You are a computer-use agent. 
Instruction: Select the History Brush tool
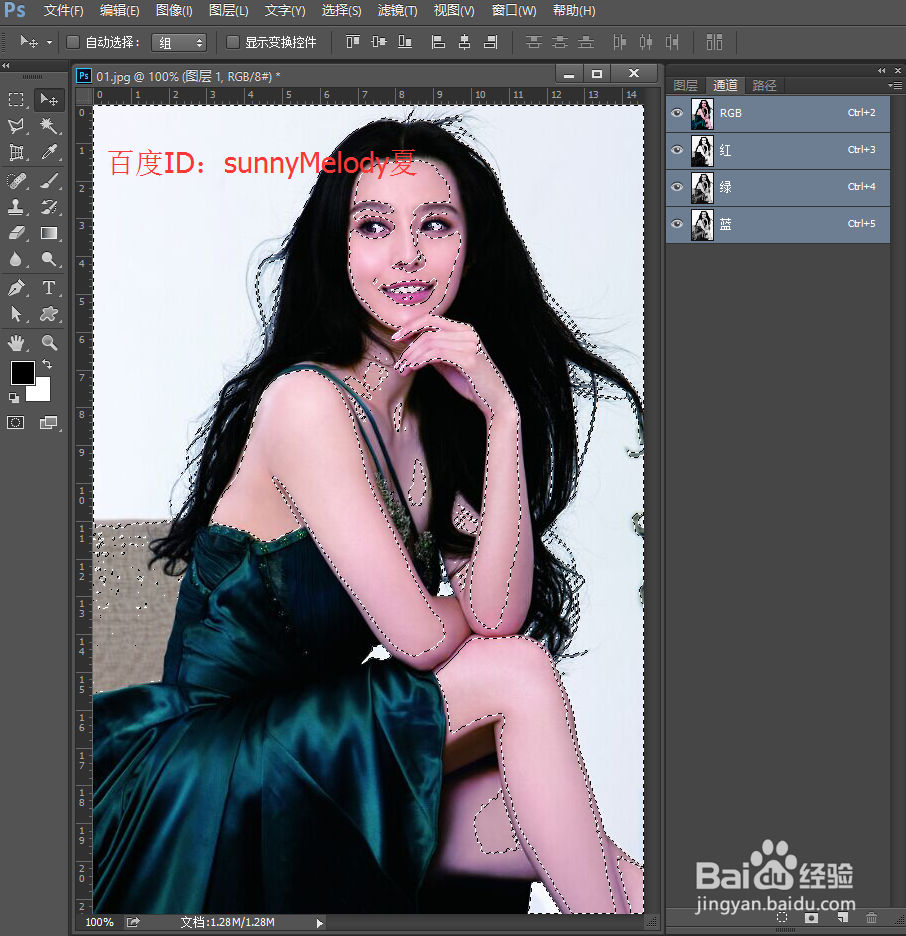[x=48, y=207]
